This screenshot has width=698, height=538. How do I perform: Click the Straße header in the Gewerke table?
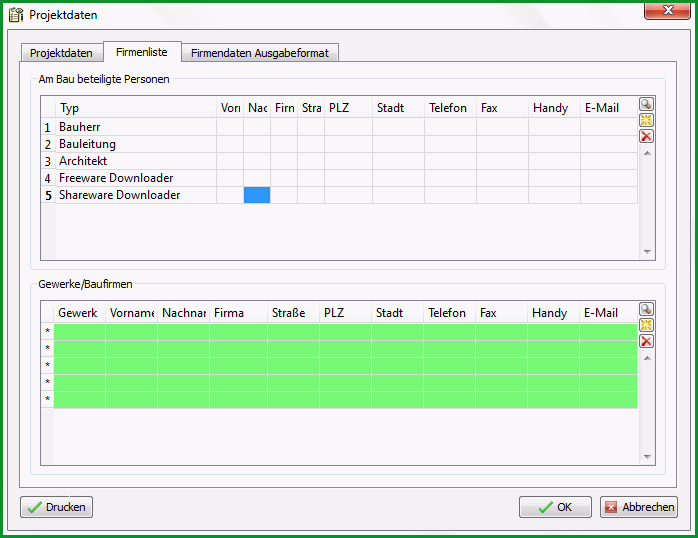point(293,313)
